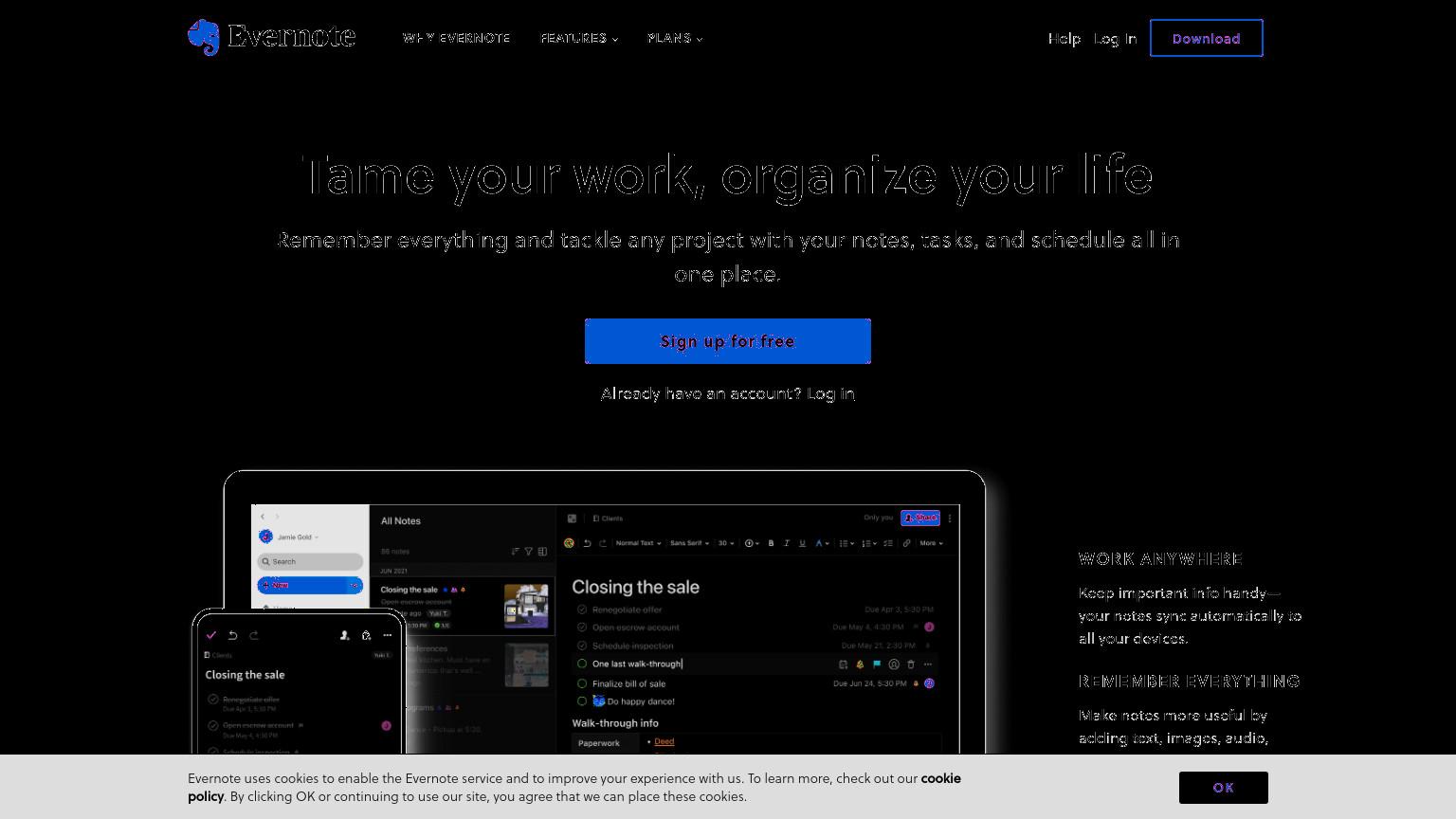Expand the Features menu
Viewport: 1456px width, 819px height.
coord(579,38)
